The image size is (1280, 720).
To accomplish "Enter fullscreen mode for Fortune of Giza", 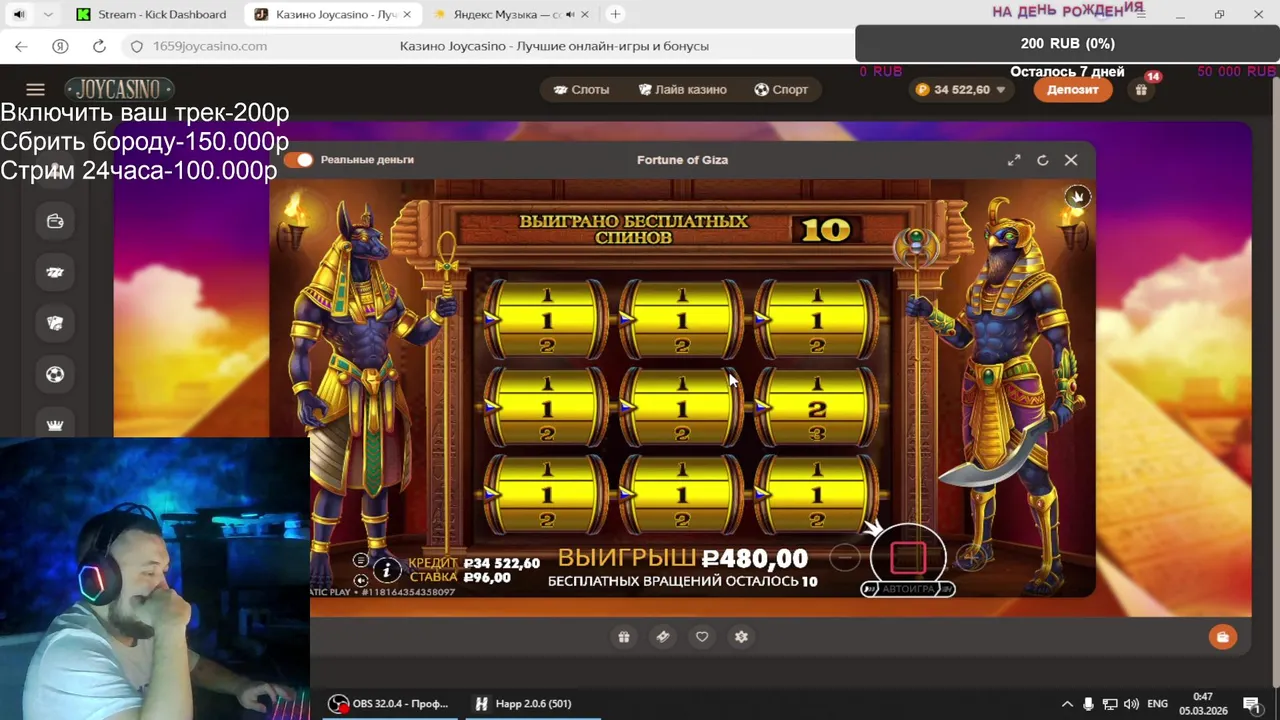I will tap(1014, 160).
